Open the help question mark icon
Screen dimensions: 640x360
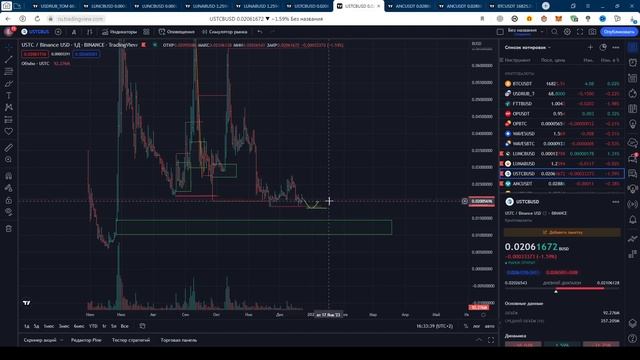[633, 338]
